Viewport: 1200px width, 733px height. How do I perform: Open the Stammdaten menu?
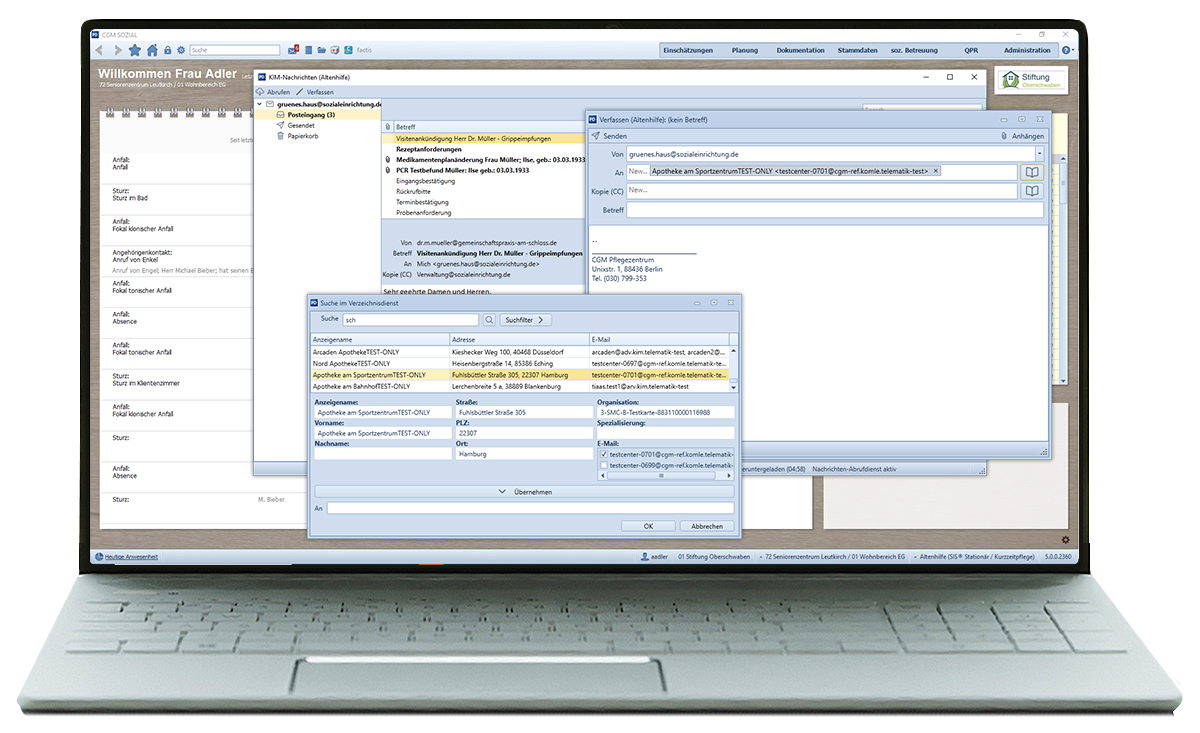[x=858, y=50]
